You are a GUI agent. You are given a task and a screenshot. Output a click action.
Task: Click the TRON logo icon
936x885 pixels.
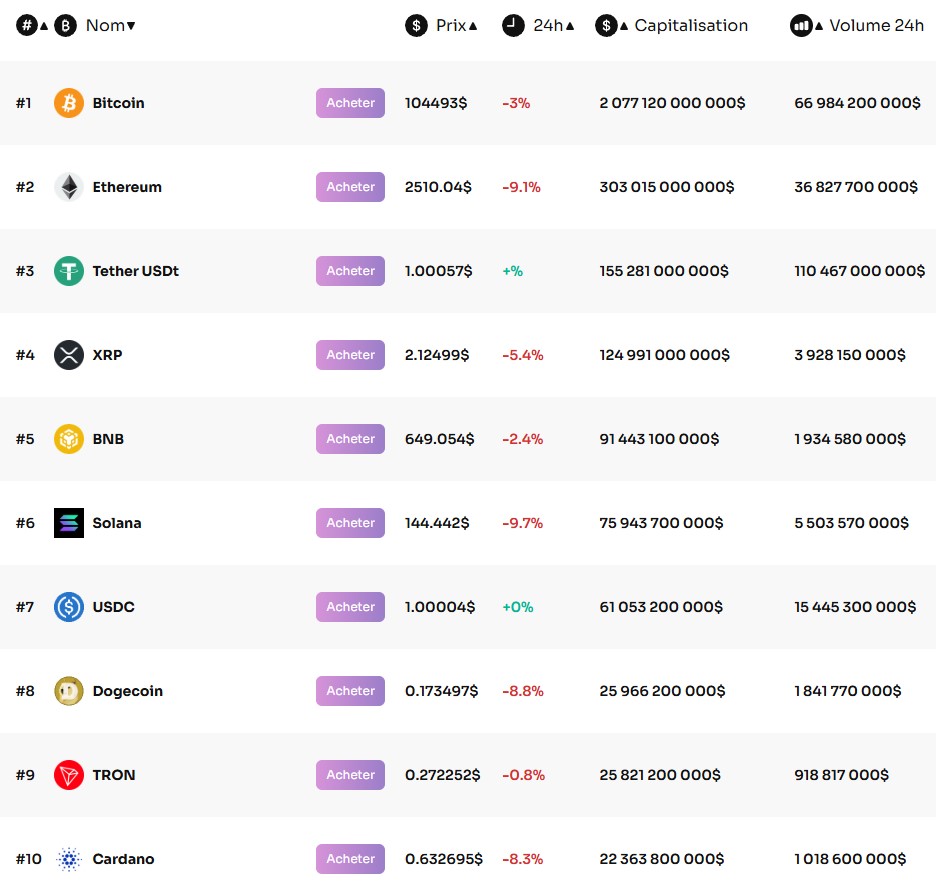pos(68,774)
